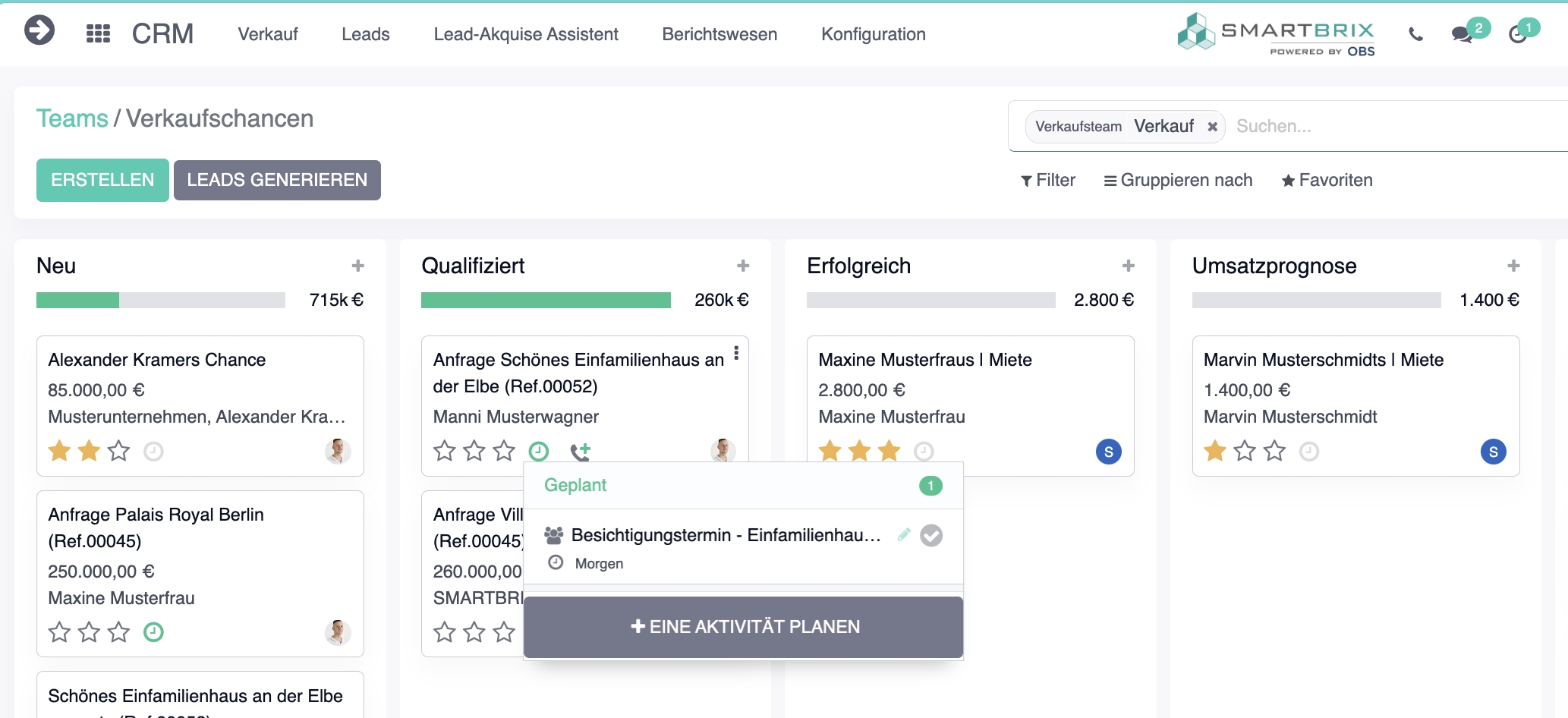Set second star on Marvin Musterschmidts card
Image resolution: width=1568 pixels, height=718 pixels.
point(1245,452)
